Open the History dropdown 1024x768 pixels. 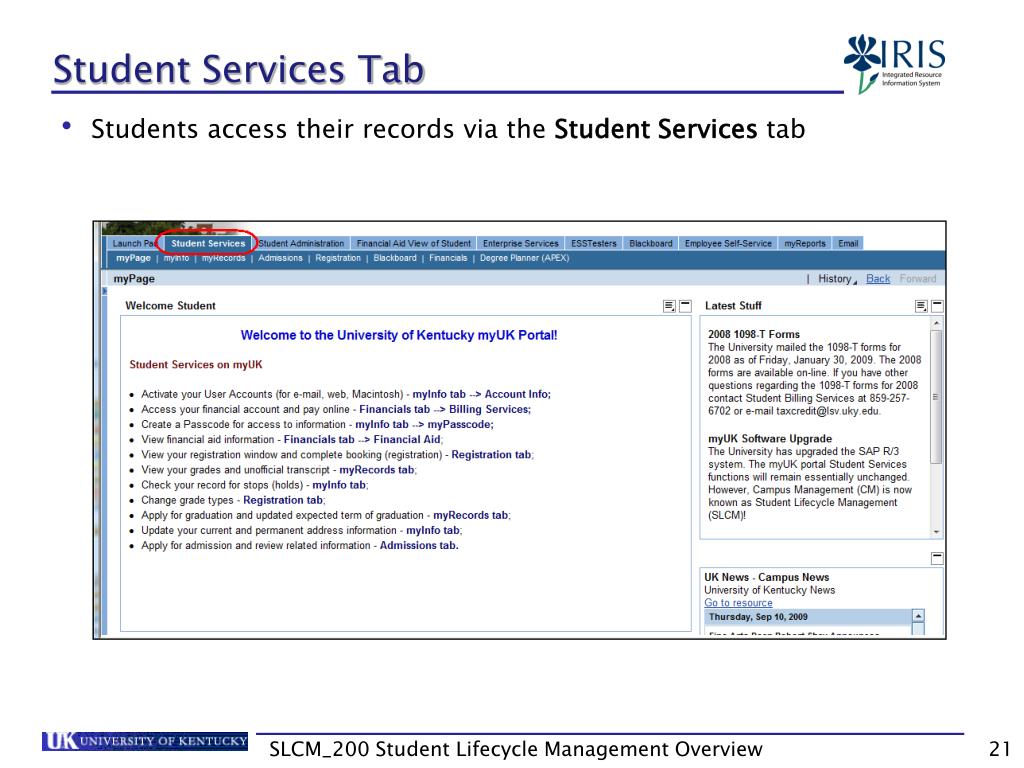tap(837, 279)
